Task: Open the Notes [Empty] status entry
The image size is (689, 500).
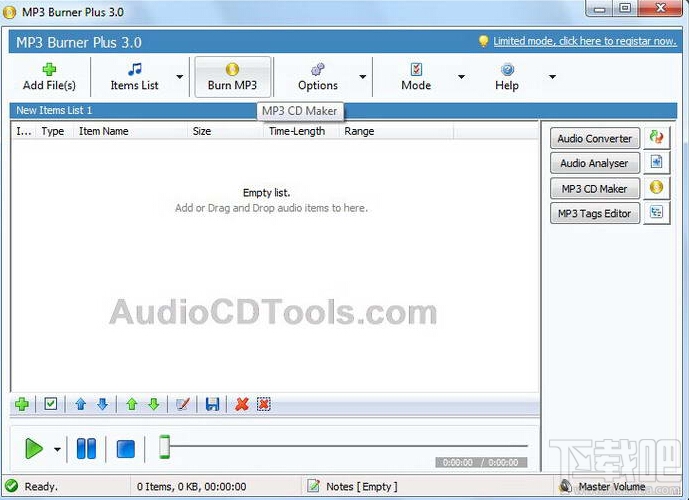Action: point(362,486)
